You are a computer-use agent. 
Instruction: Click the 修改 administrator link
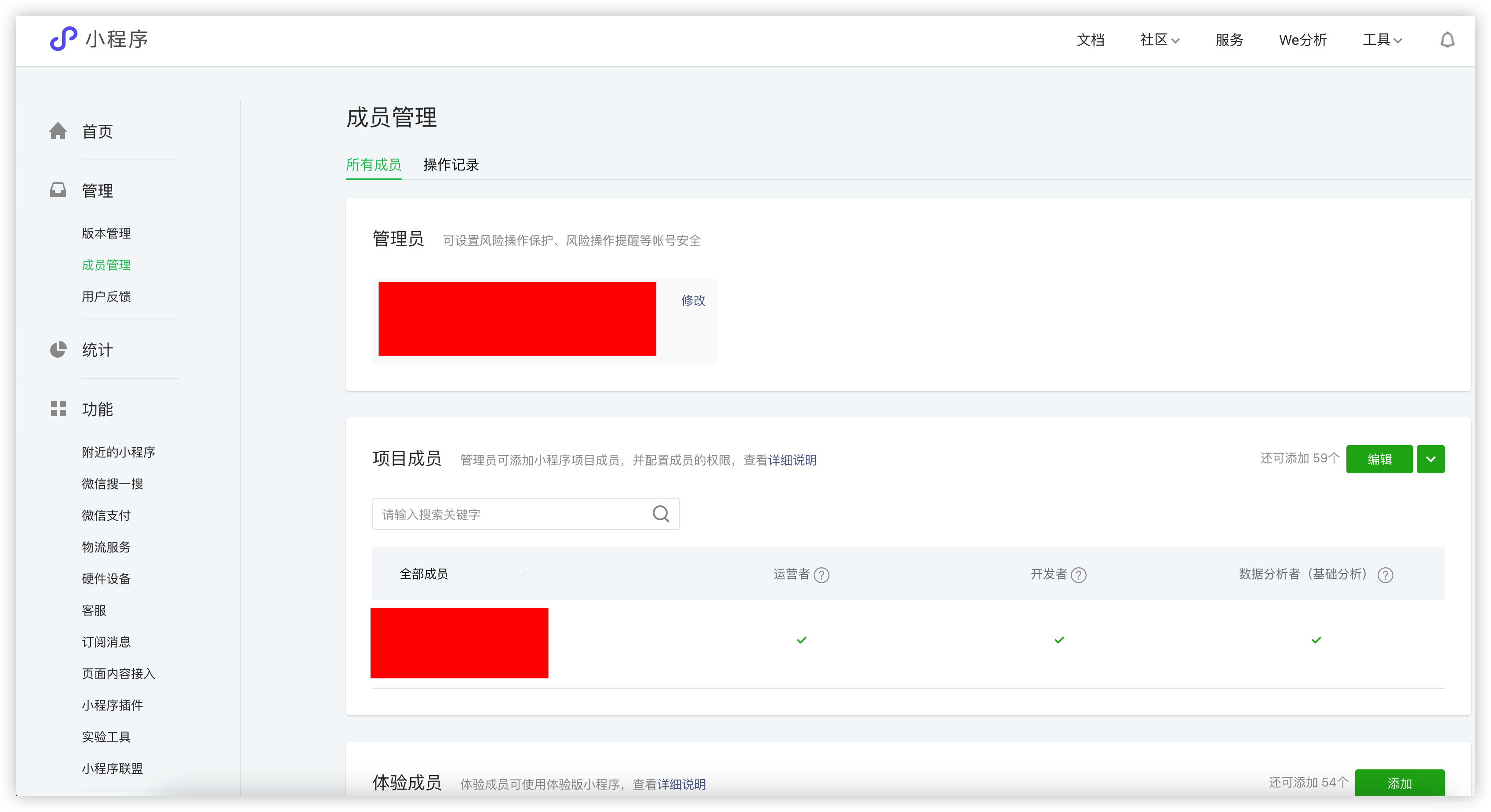click(x=693, y=301)
